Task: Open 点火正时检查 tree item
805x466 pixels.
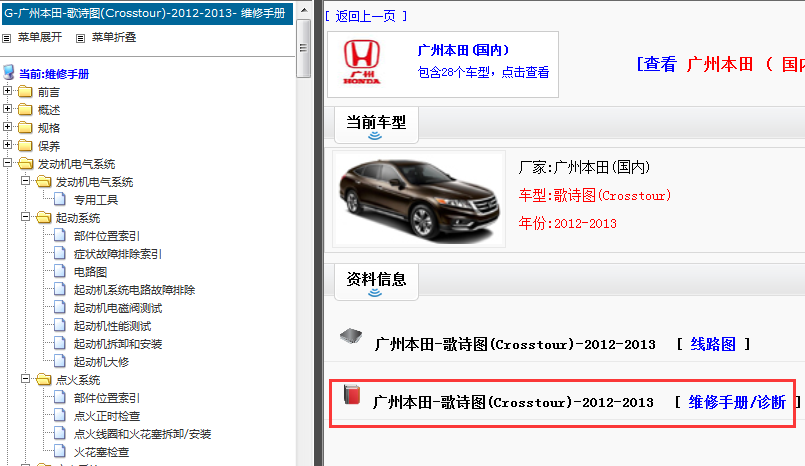Action: 107,416
